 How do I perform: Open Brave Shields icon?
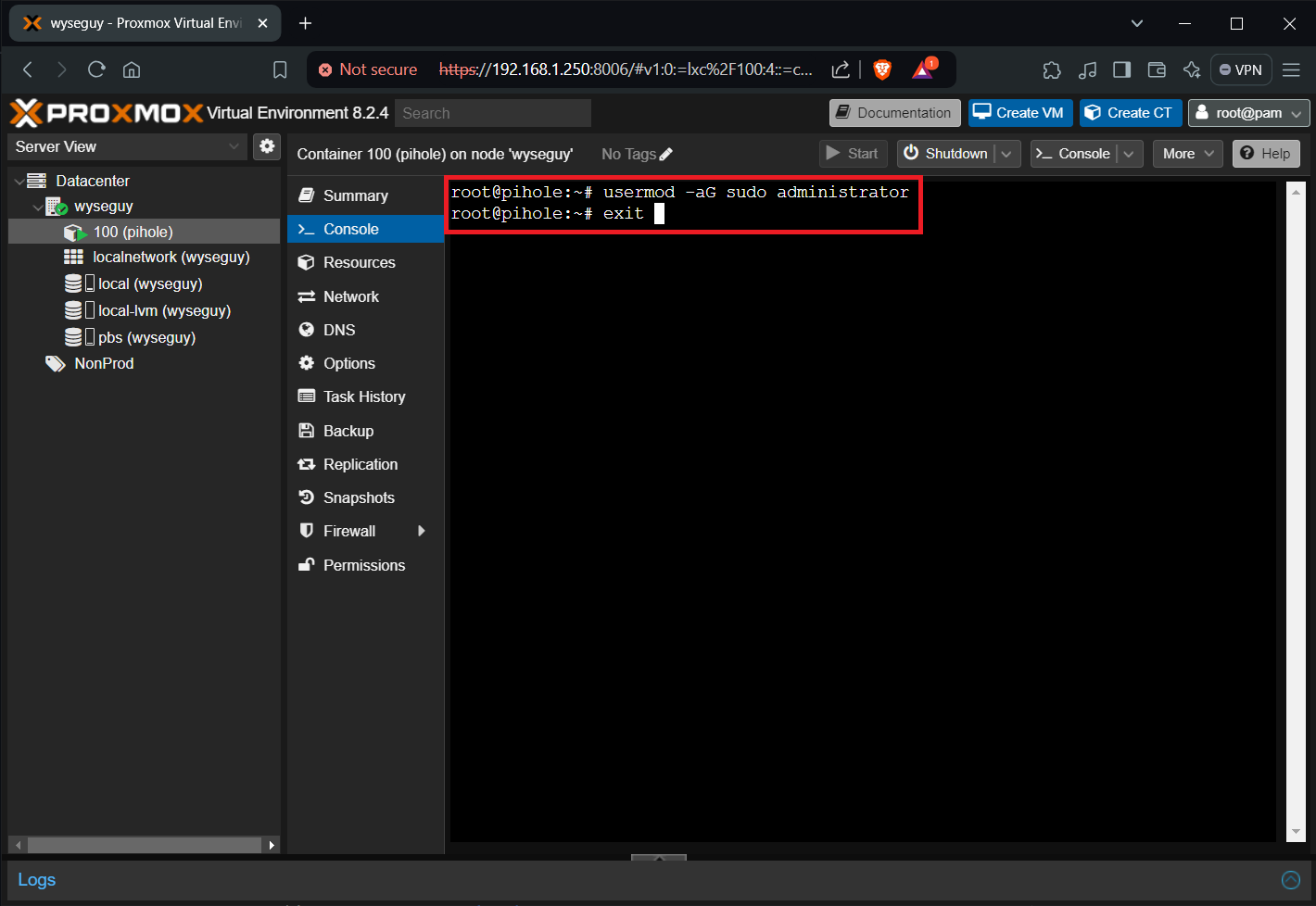tap(882, 69)
